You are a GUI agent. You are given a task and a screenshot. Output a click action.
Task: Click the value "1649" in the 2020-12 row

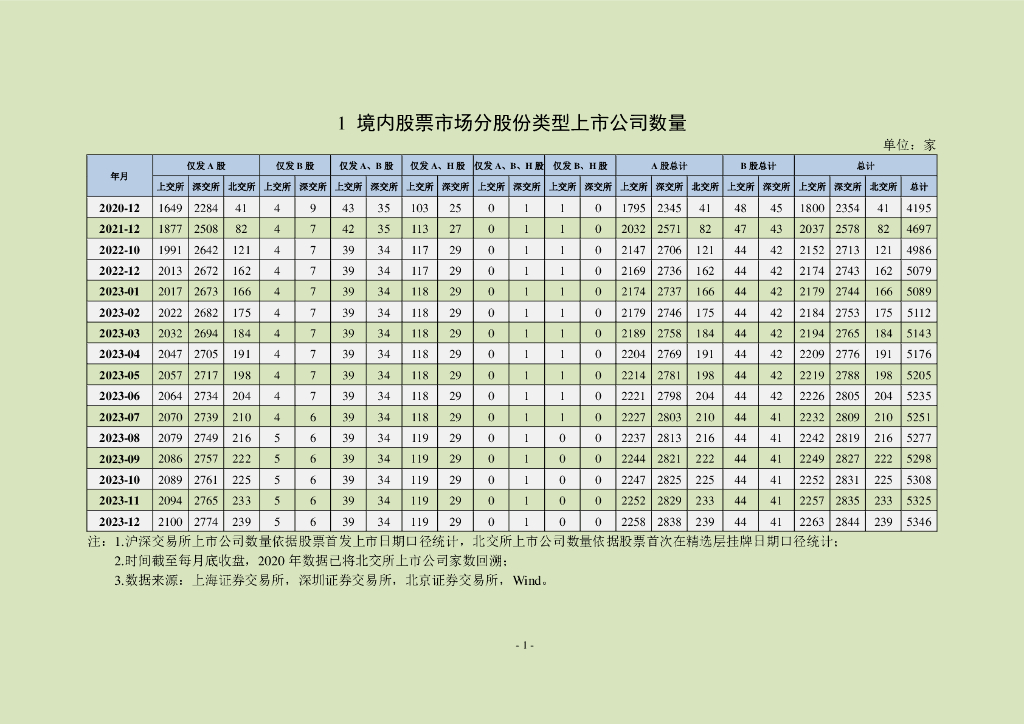point(170,208)
